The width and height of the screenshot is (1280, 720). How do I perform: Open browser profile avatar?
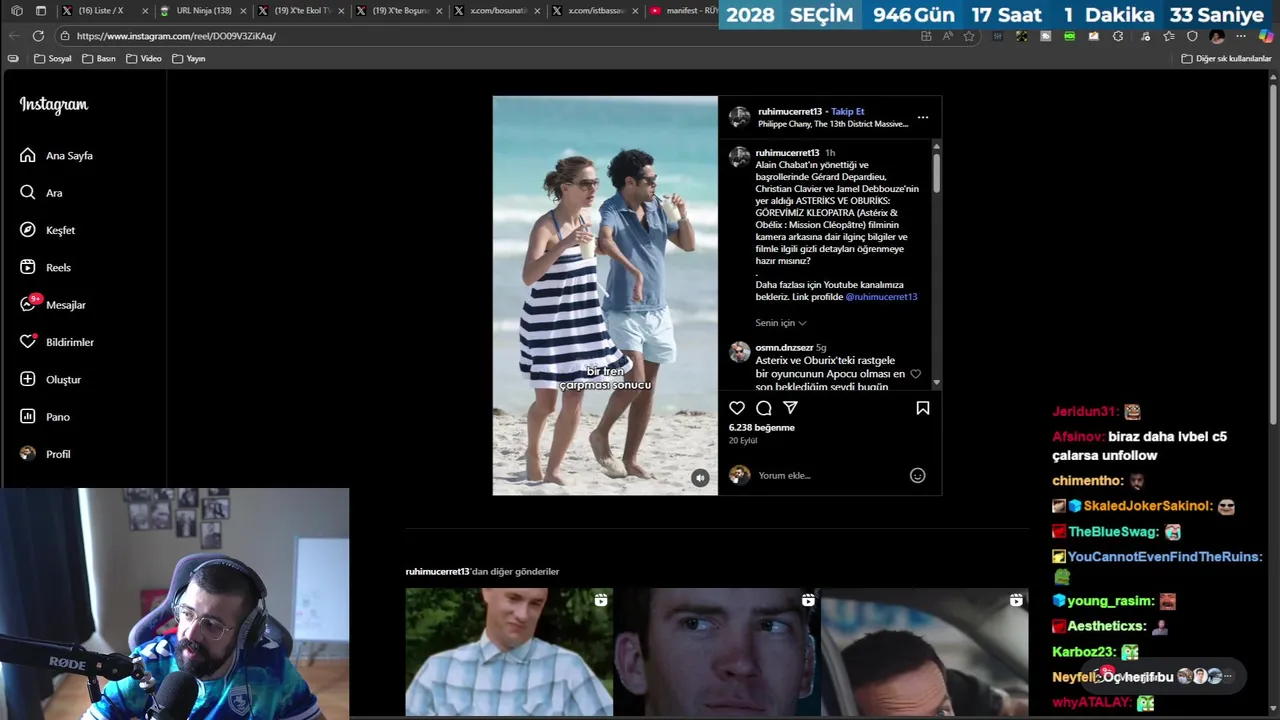(x=1216, y=36)
